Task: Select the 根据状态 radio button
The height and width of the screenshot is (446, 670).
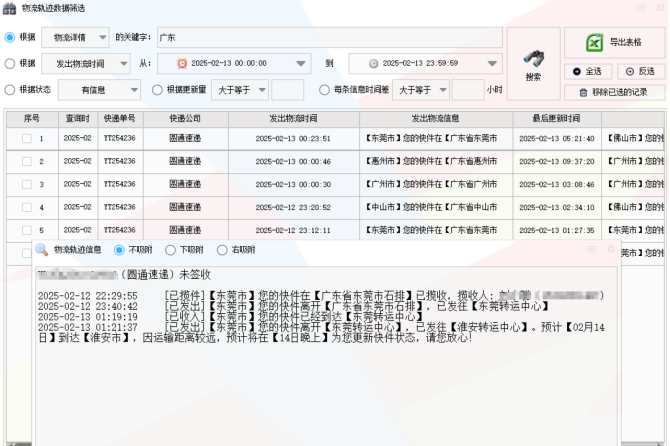Action: pyautogui.click(x=10, y=90)
